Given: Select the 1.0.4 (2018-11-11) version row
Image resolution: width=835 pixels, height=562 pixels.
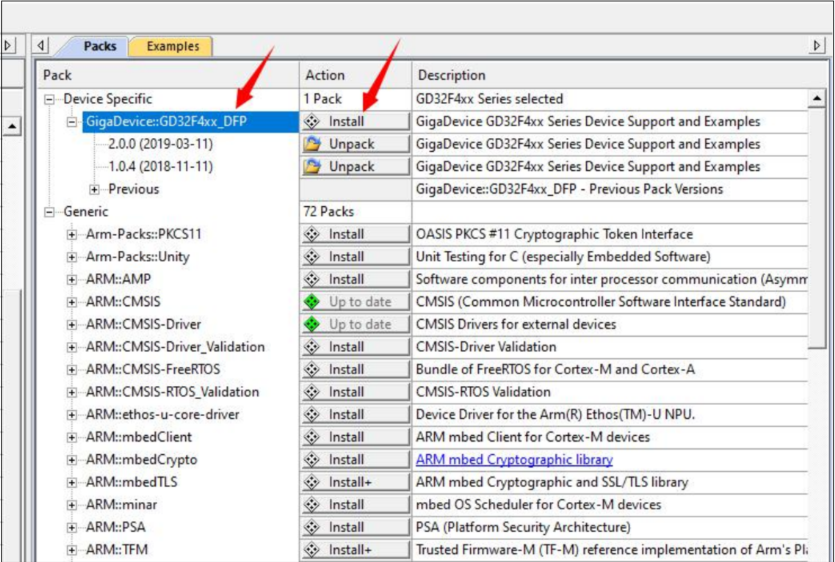Looking at the screenshot, I should pyautogui.click(x=160, y=167).
